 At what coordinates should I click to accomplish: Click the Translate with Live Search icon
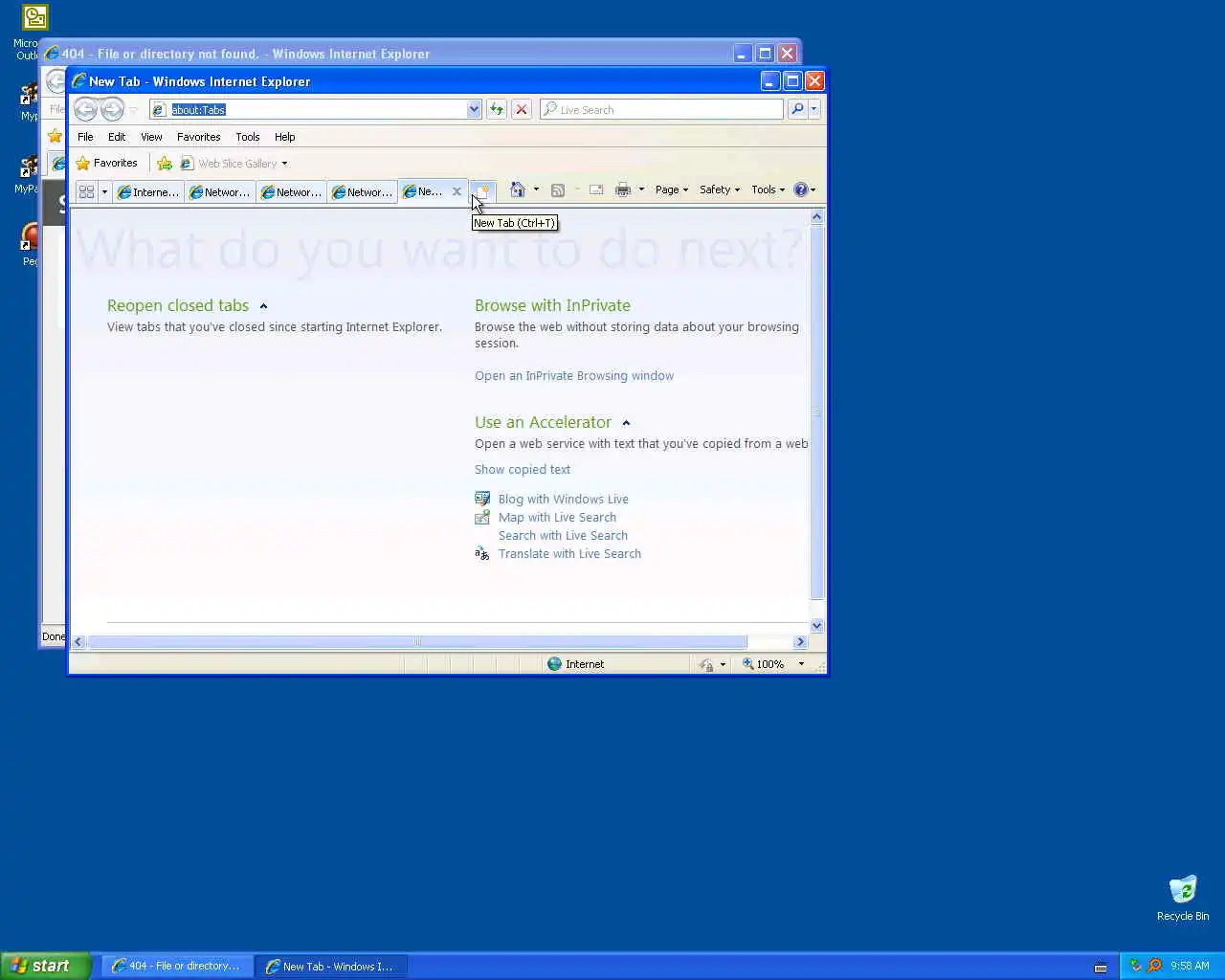click(482, 553)
